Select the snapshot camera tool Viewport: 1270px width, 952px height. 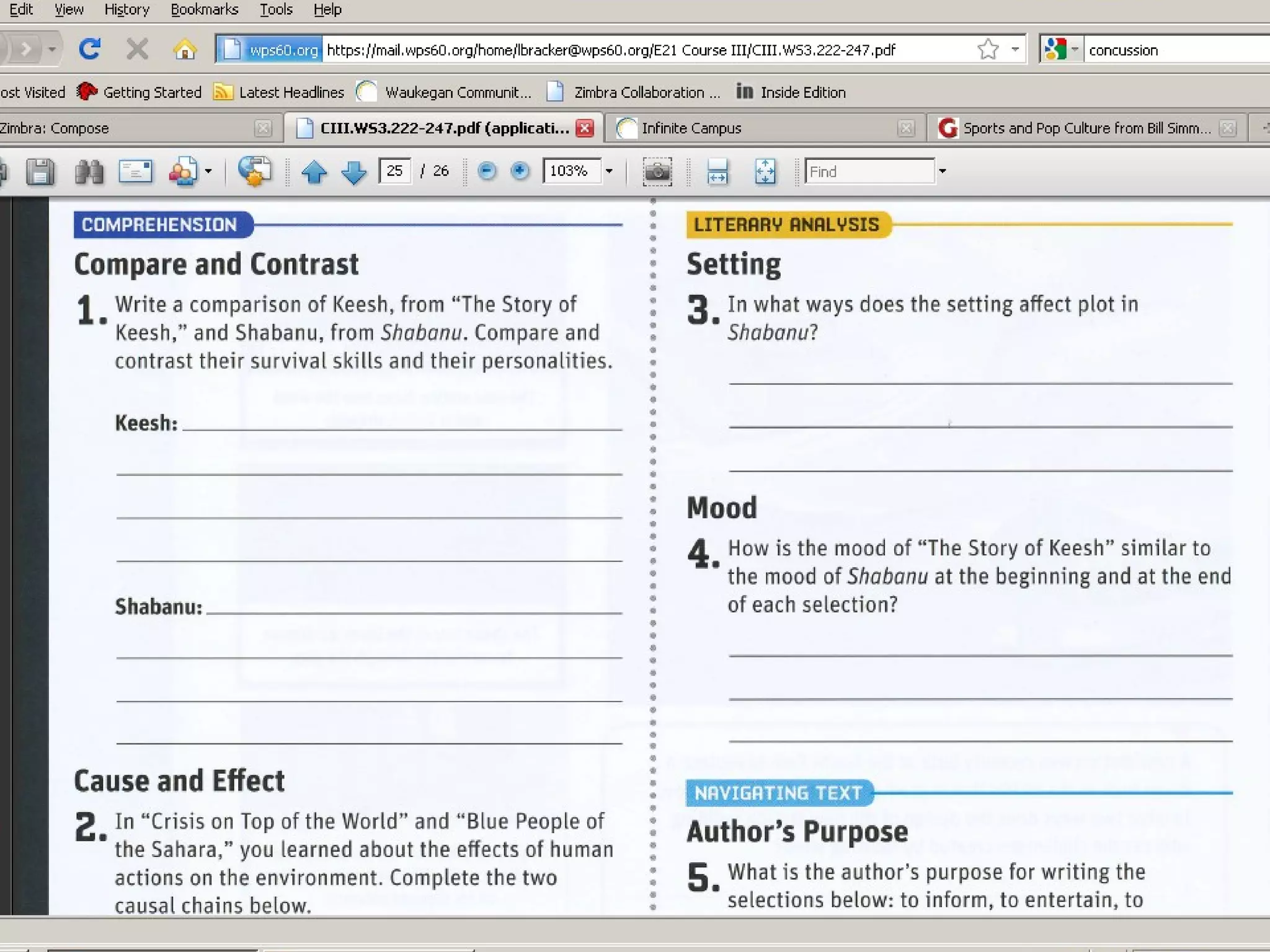point(657,172)
